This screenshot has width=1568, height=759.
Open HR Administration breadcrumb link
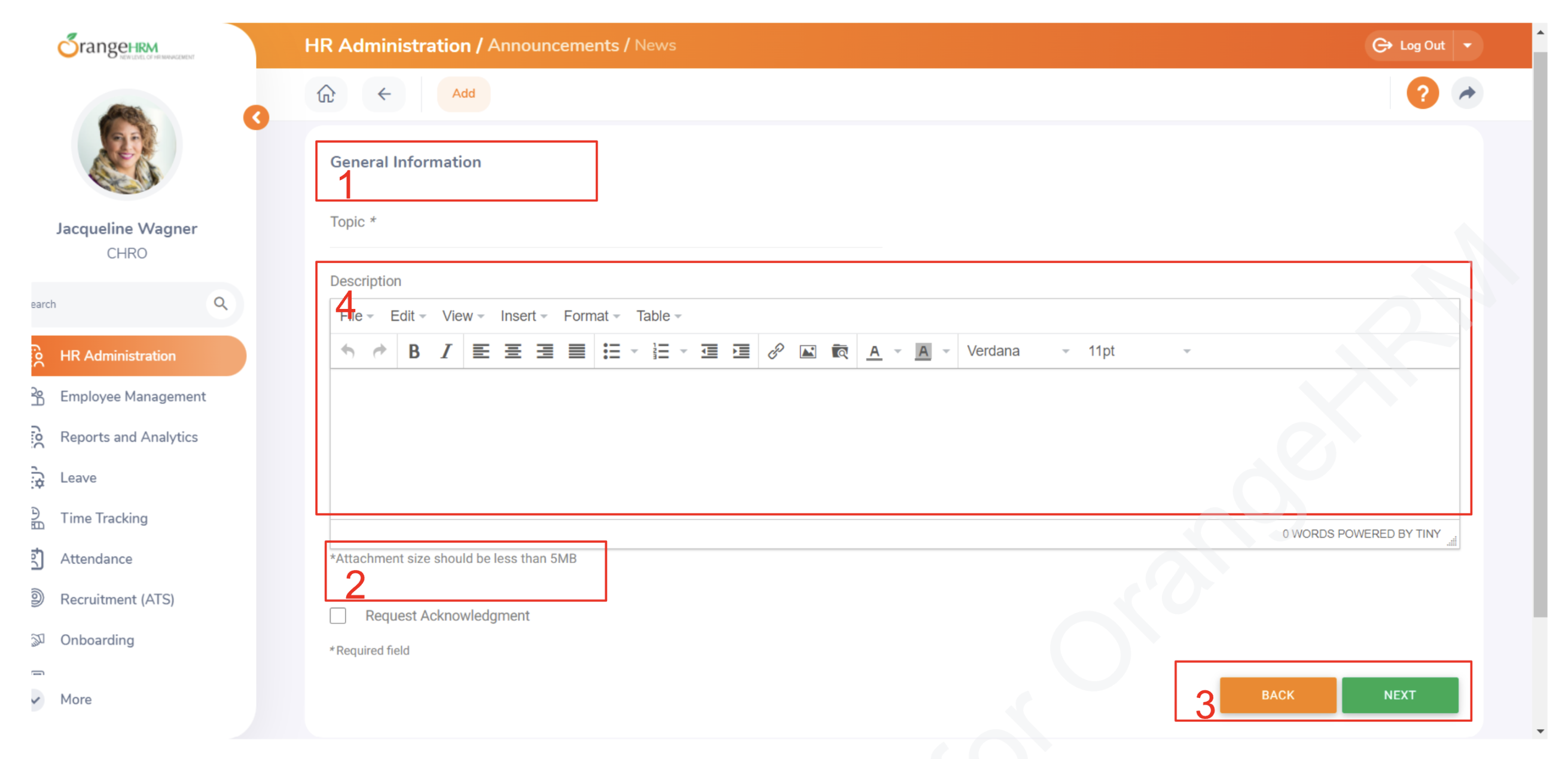[x=387, y=45]
